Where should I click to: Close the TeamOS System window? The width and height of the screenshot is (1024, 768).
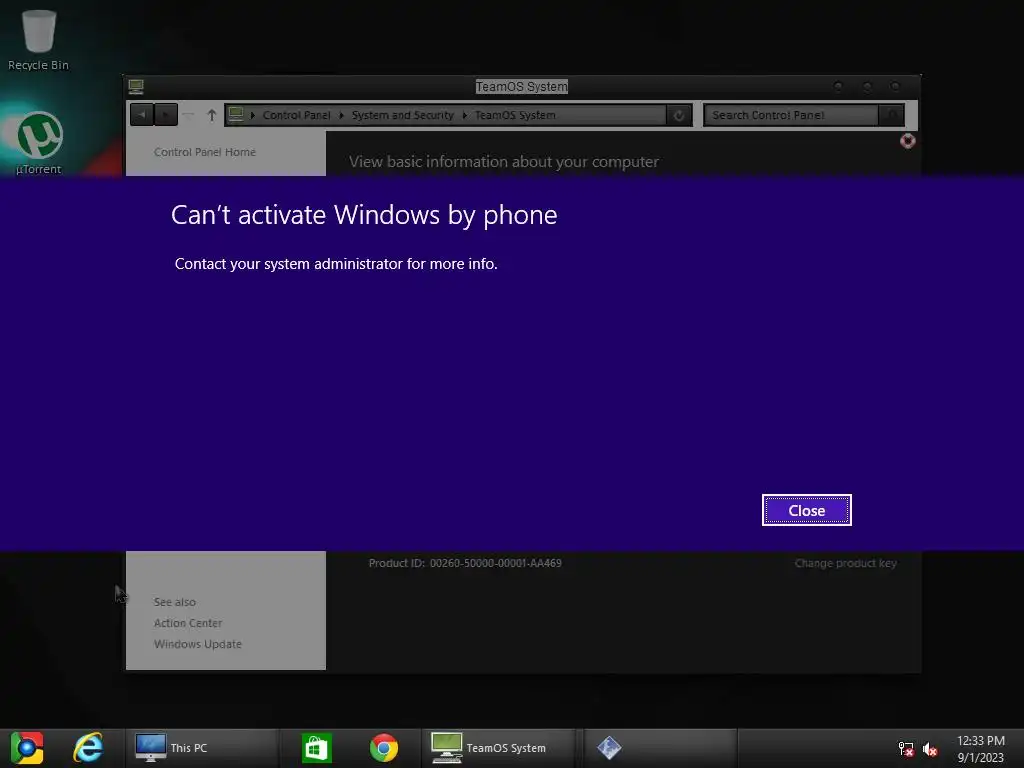tap(895, 86)
